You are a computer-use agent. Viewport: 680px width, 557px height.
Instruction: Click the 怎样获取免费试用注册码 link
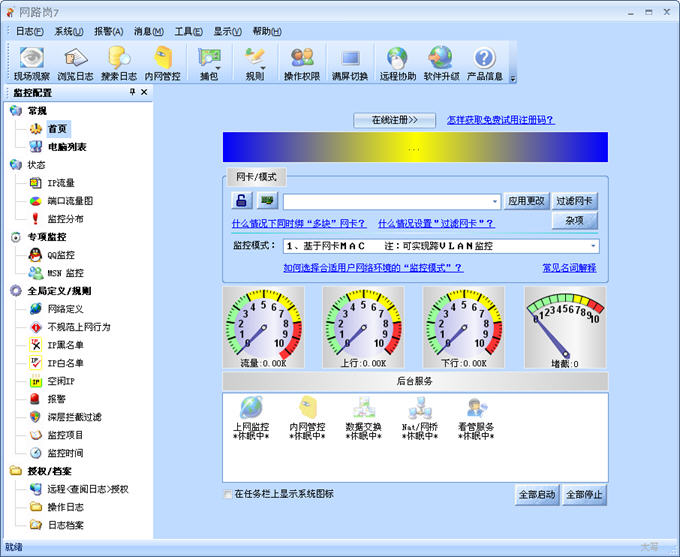[500, 120]
